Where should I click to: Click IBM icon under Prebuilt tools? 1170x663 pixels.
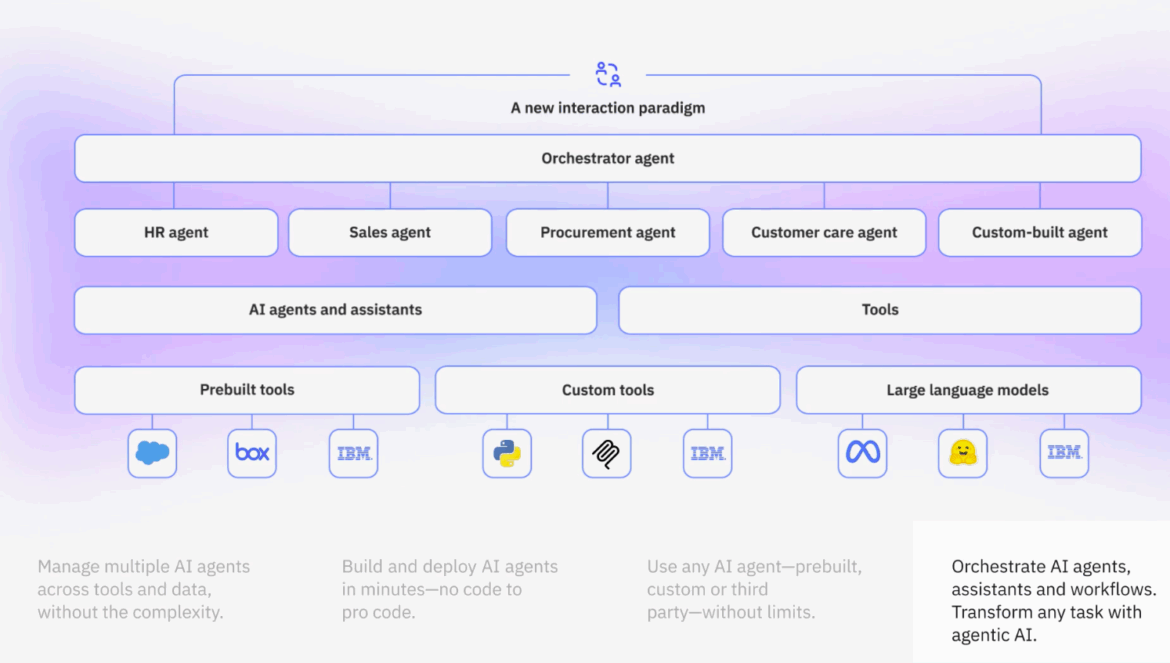[x=353, y=453]
